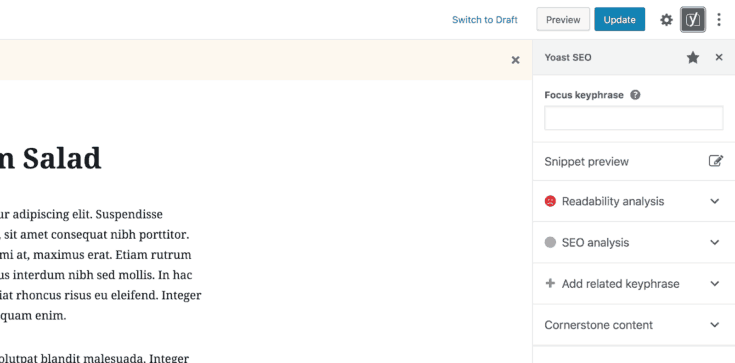Expand the Readability analysis chevron
Screen dimensions: 735x363
pyautogui.click(x=714, y=201)
